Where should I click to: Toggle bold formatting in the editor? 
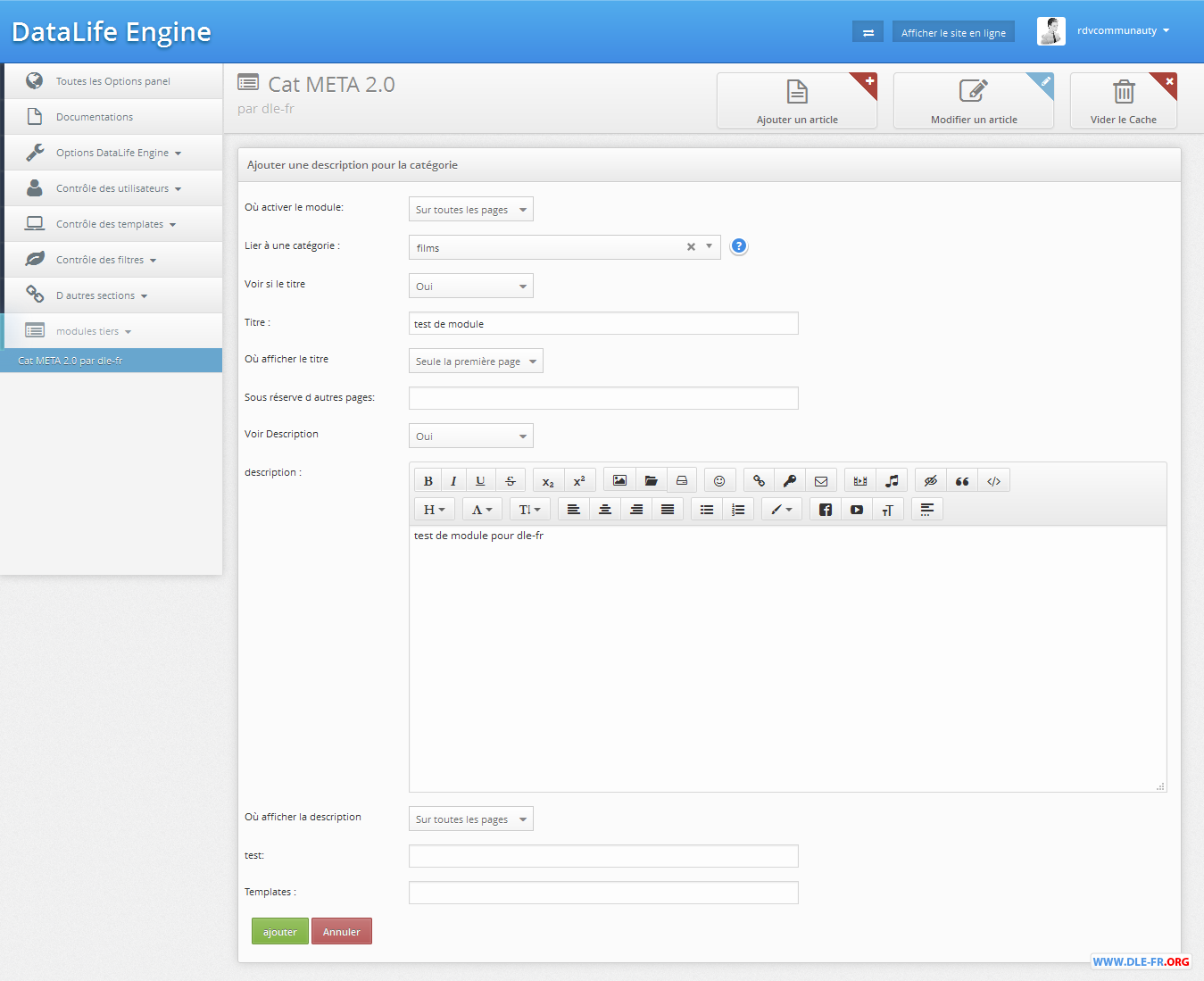tap(428, 481)
